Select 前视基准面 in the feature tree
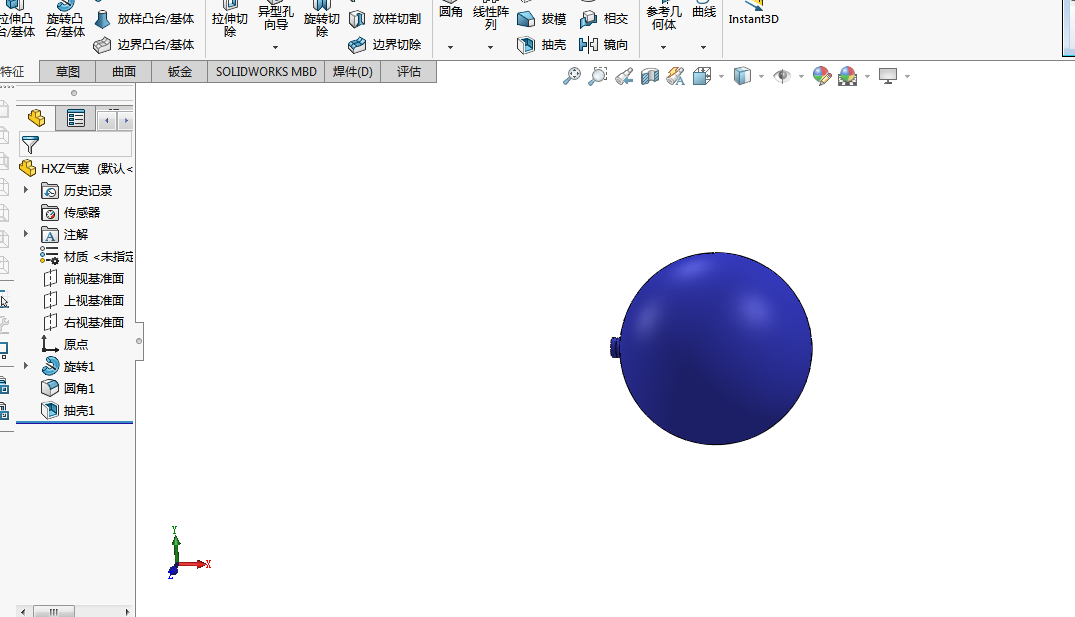This screenshot has height=617, width=1075. click(93, 278)
